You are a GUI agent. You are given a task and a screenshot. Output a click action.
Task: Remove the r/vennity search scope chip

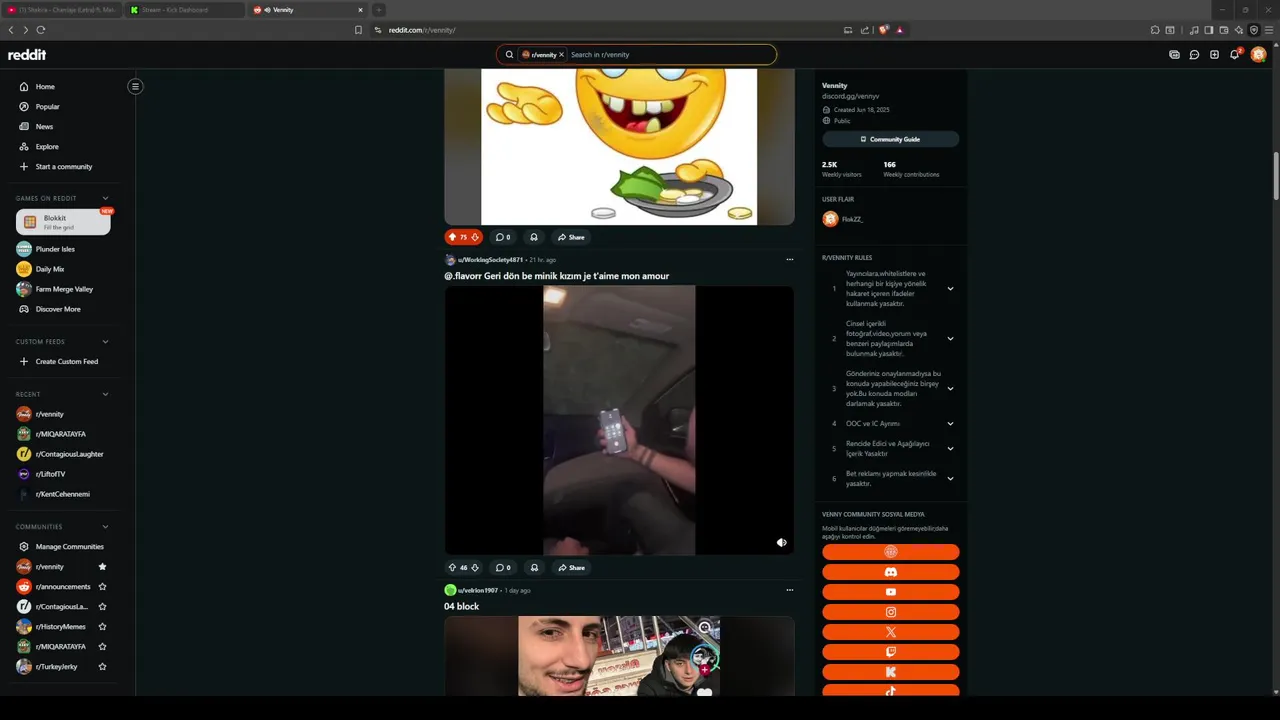coord(561,55)
